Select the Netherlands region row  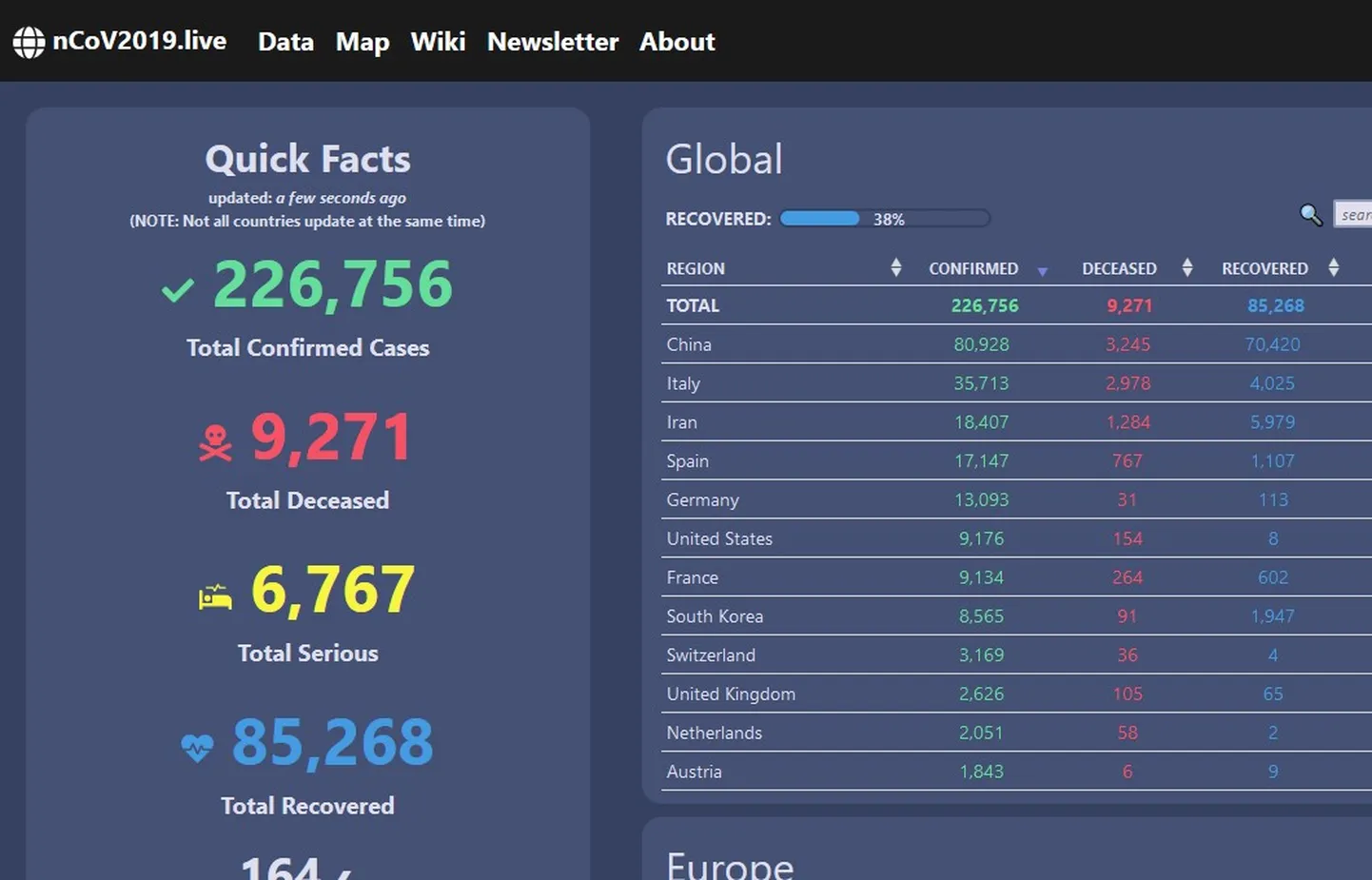pyautogui.click(x=1016, y=733)
